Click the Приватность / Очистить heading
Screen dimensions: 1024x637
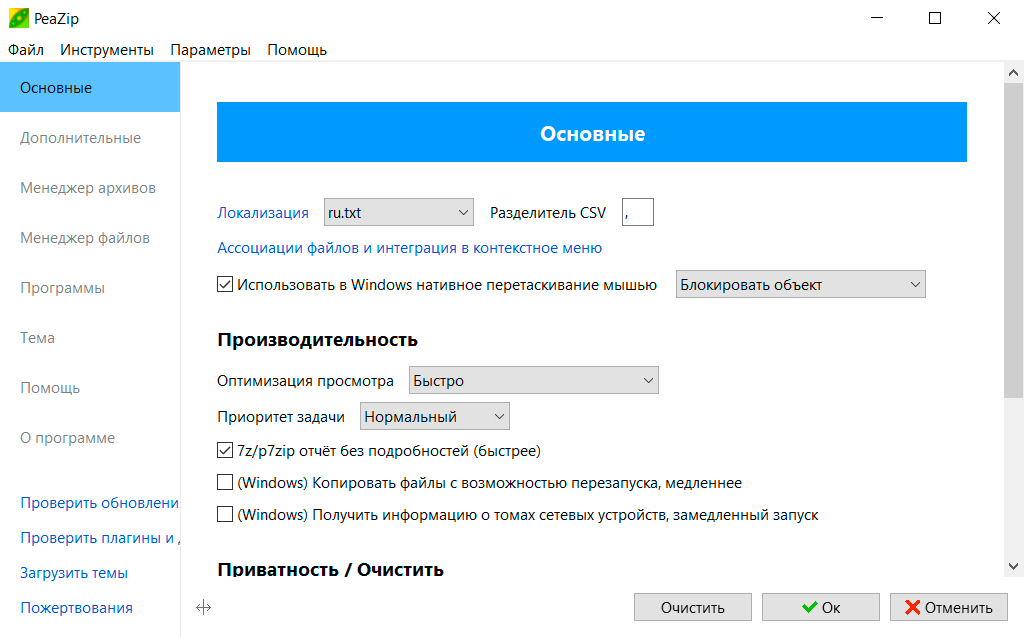[x=330, y=569]
